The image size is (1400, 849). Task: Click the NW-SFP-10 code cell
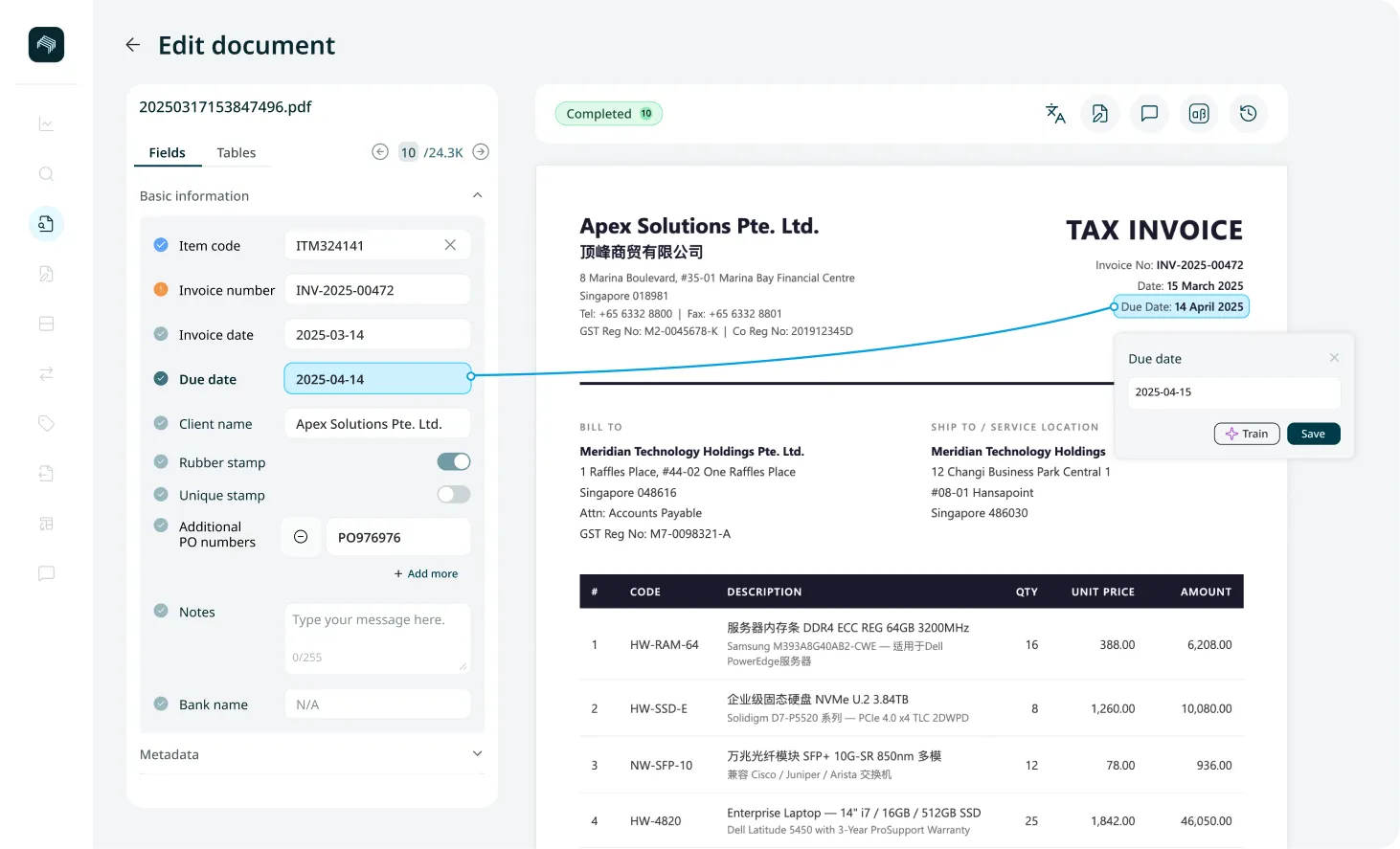tap(661, 766)
